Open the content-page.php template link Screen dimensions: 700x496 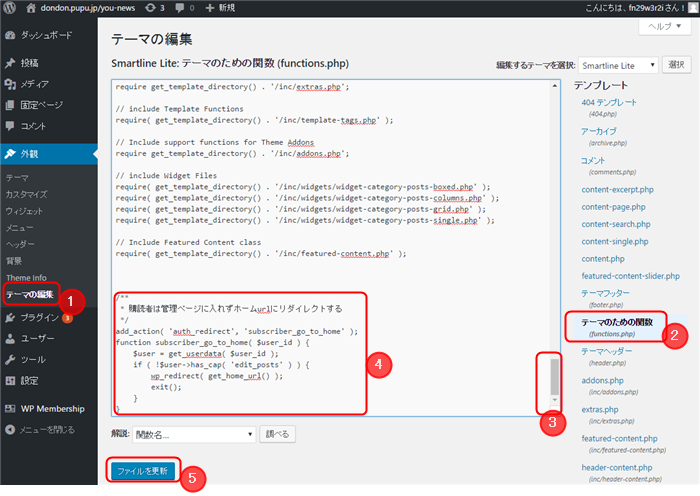613,207
